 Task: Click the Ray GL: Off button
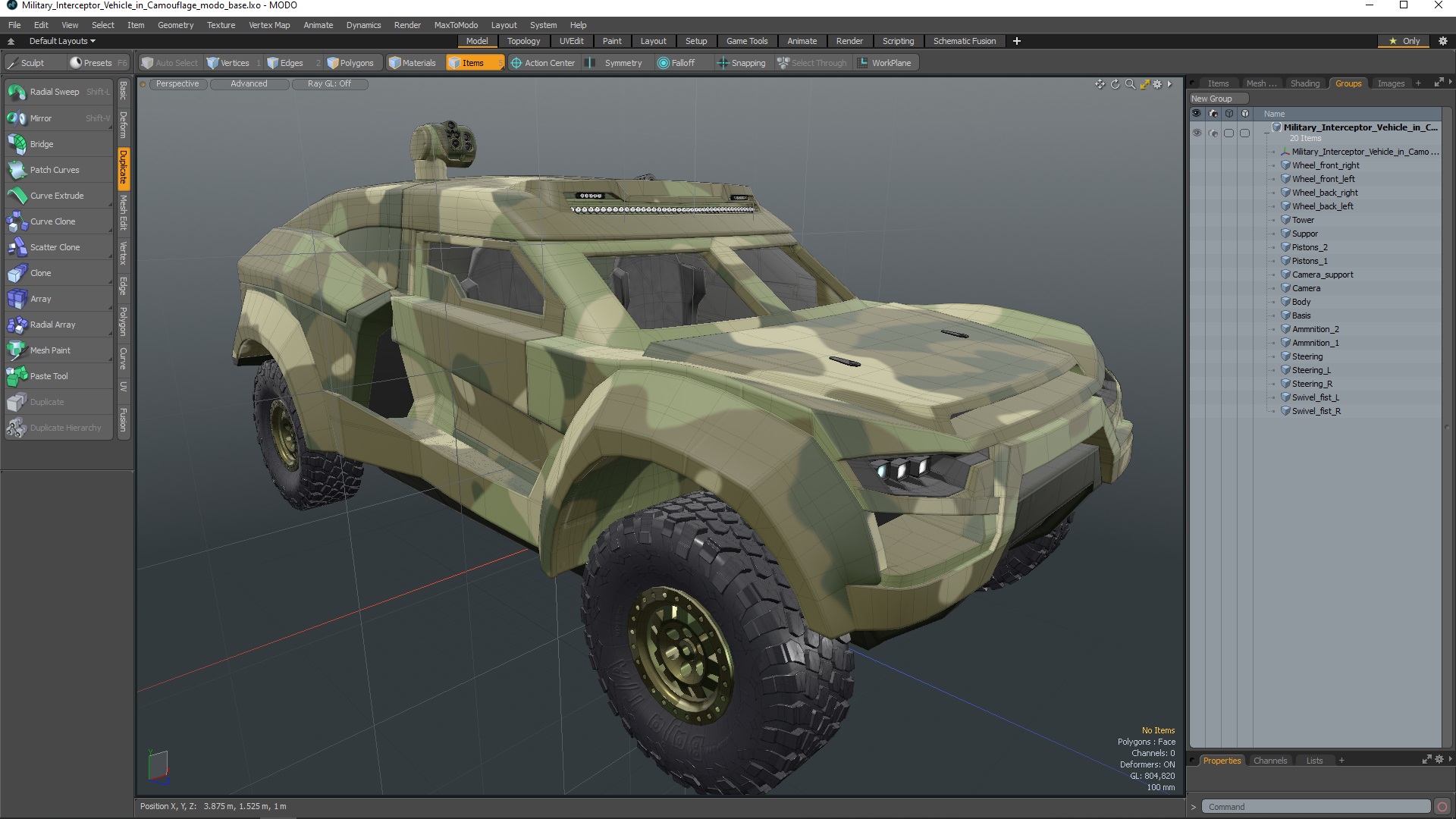[329, 84]
